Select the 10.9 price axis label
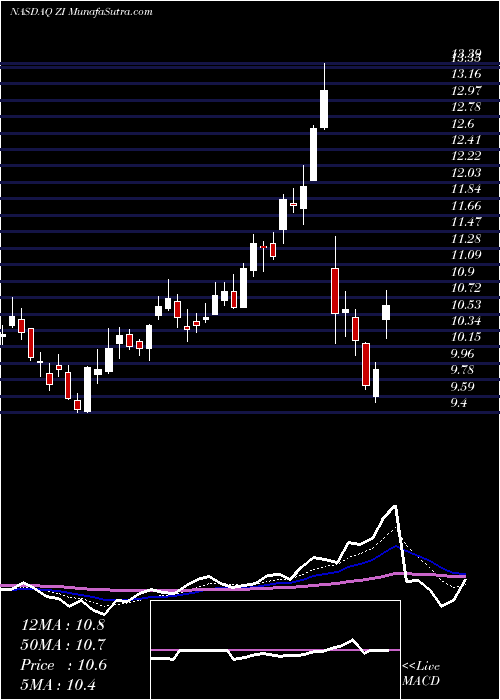The image size is (500, 700). coord(463,272)
